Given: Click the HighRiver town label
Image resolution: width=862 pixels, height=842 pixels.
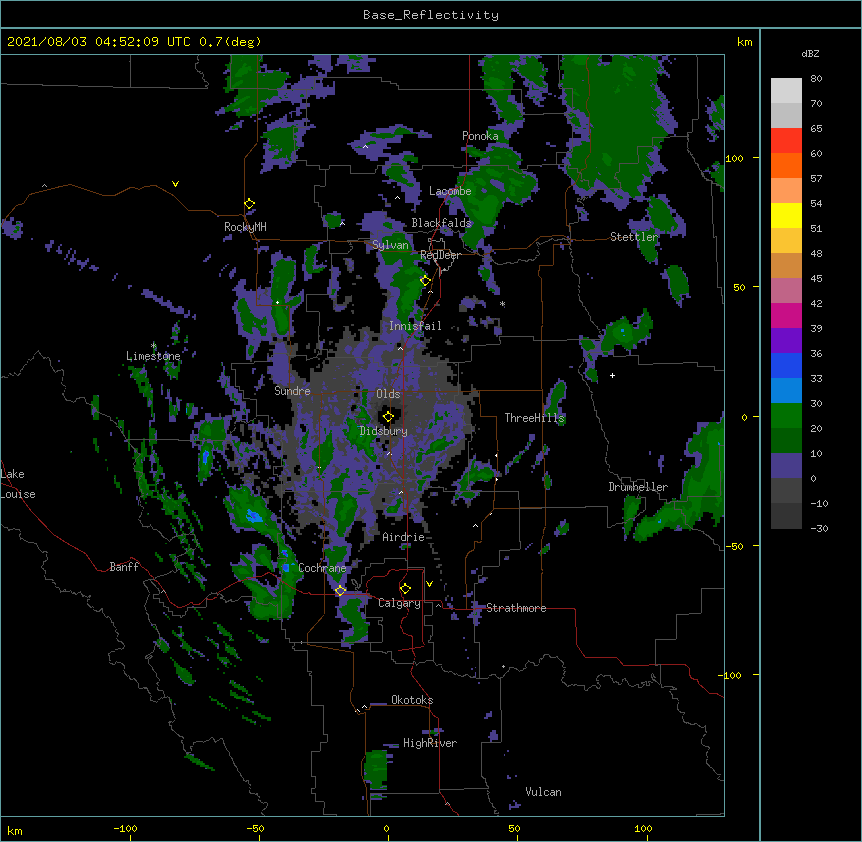Looking at the screenshot, I should click(430, 743).
